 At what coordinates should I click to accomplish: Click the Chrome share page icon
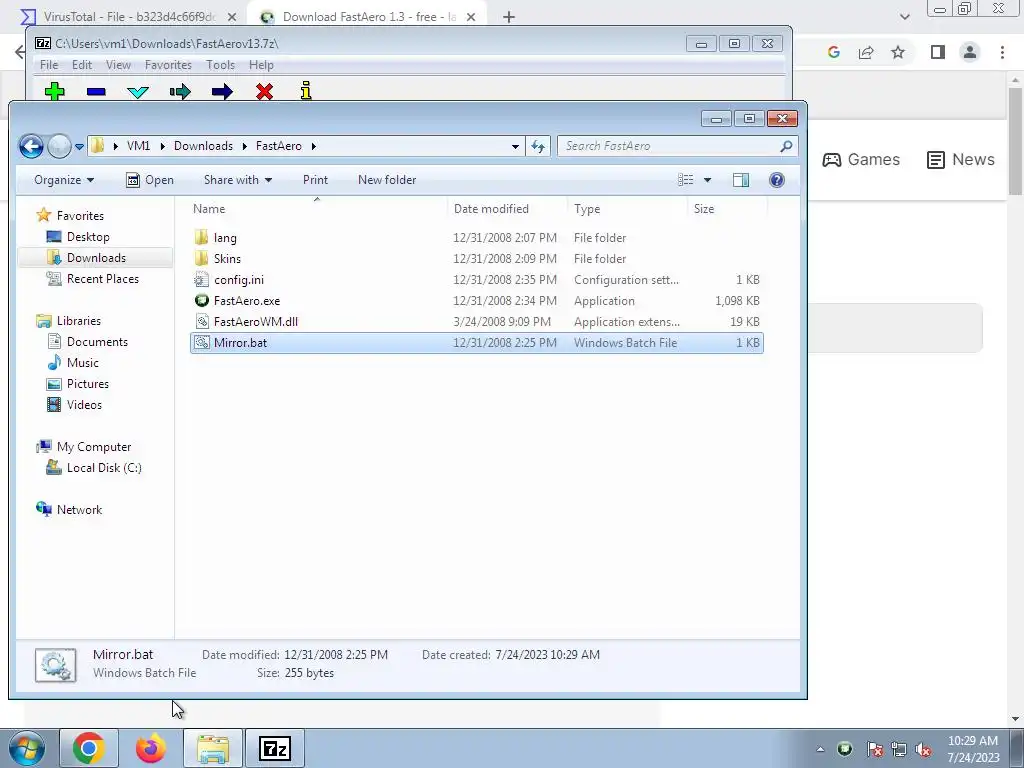pyautogui.click(x=866, y=52)
